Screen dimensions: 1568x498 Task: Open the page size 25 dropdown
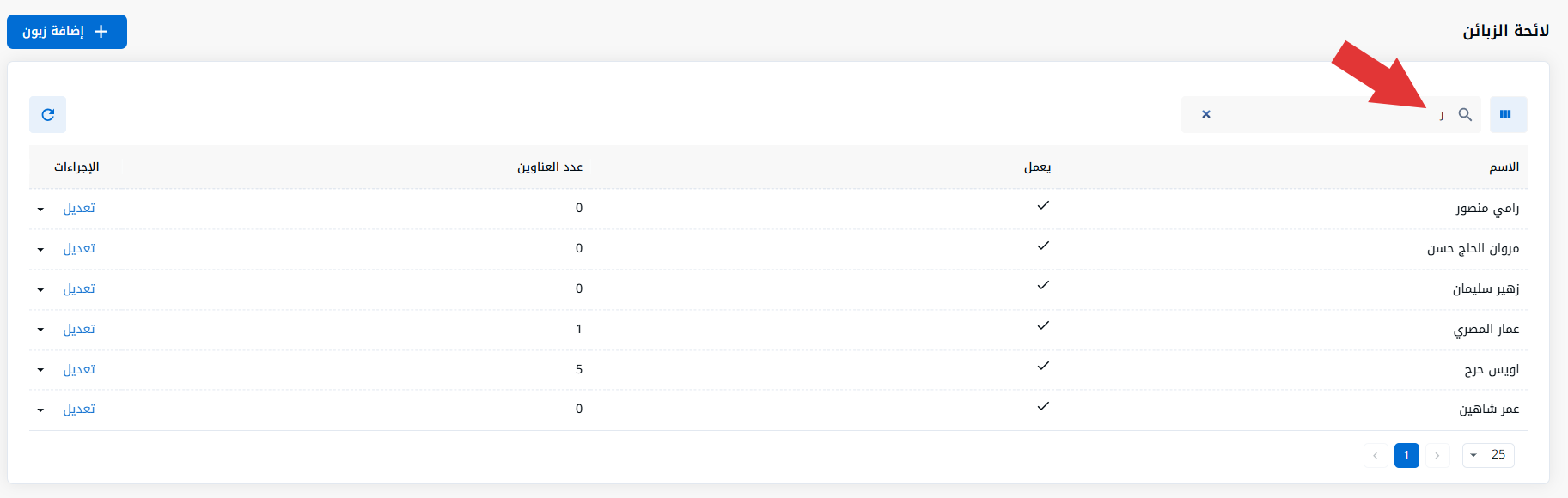tap(1488, 455)
